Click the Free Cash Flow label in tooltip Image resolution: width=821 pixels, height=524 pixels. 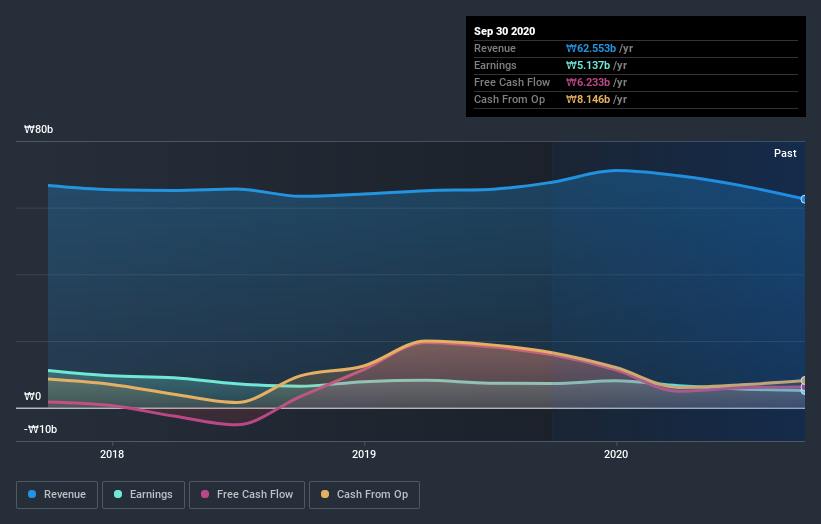(x=512, y=83)
